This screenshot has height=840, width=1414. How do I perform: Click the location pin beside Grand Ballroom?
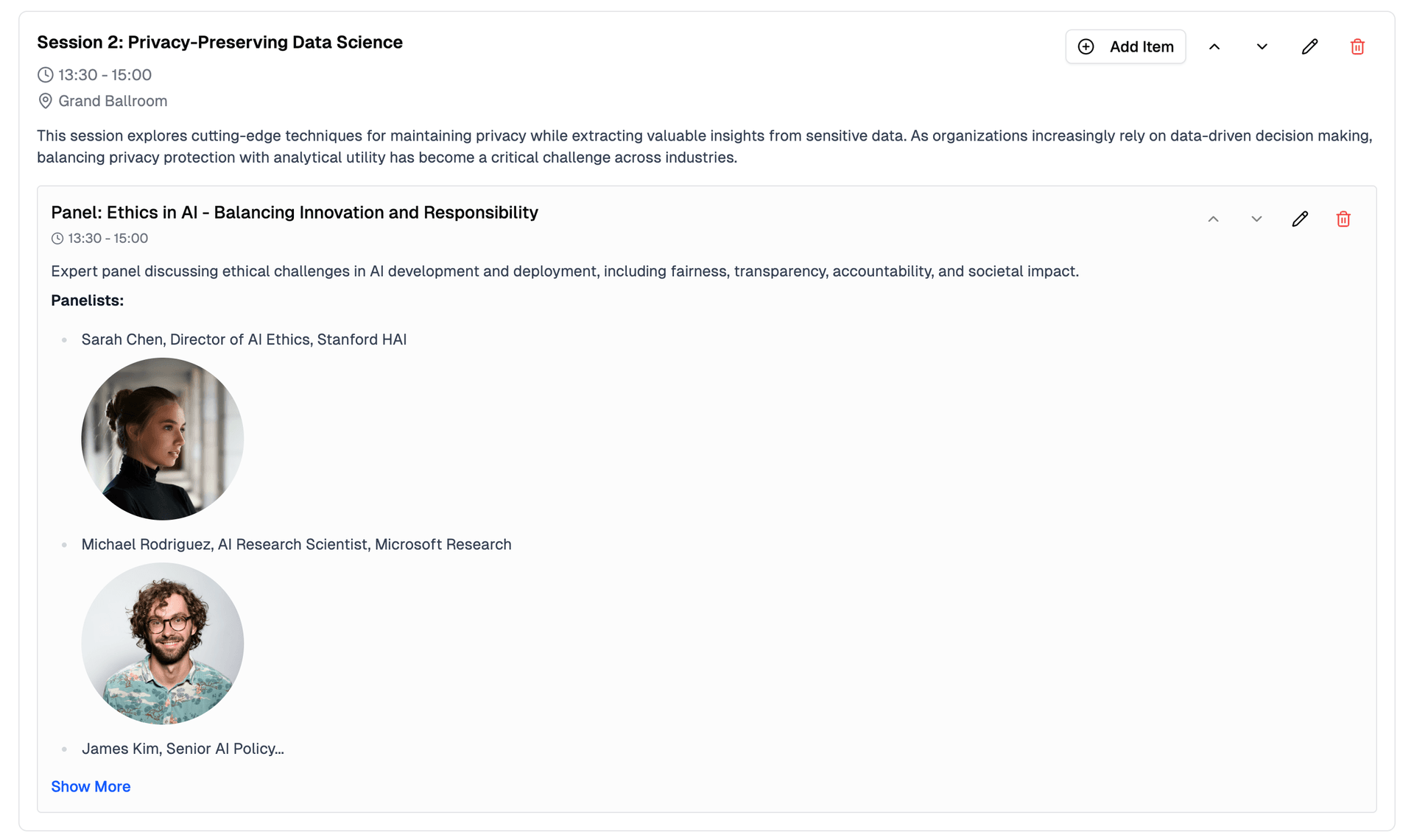pos(45,101)
